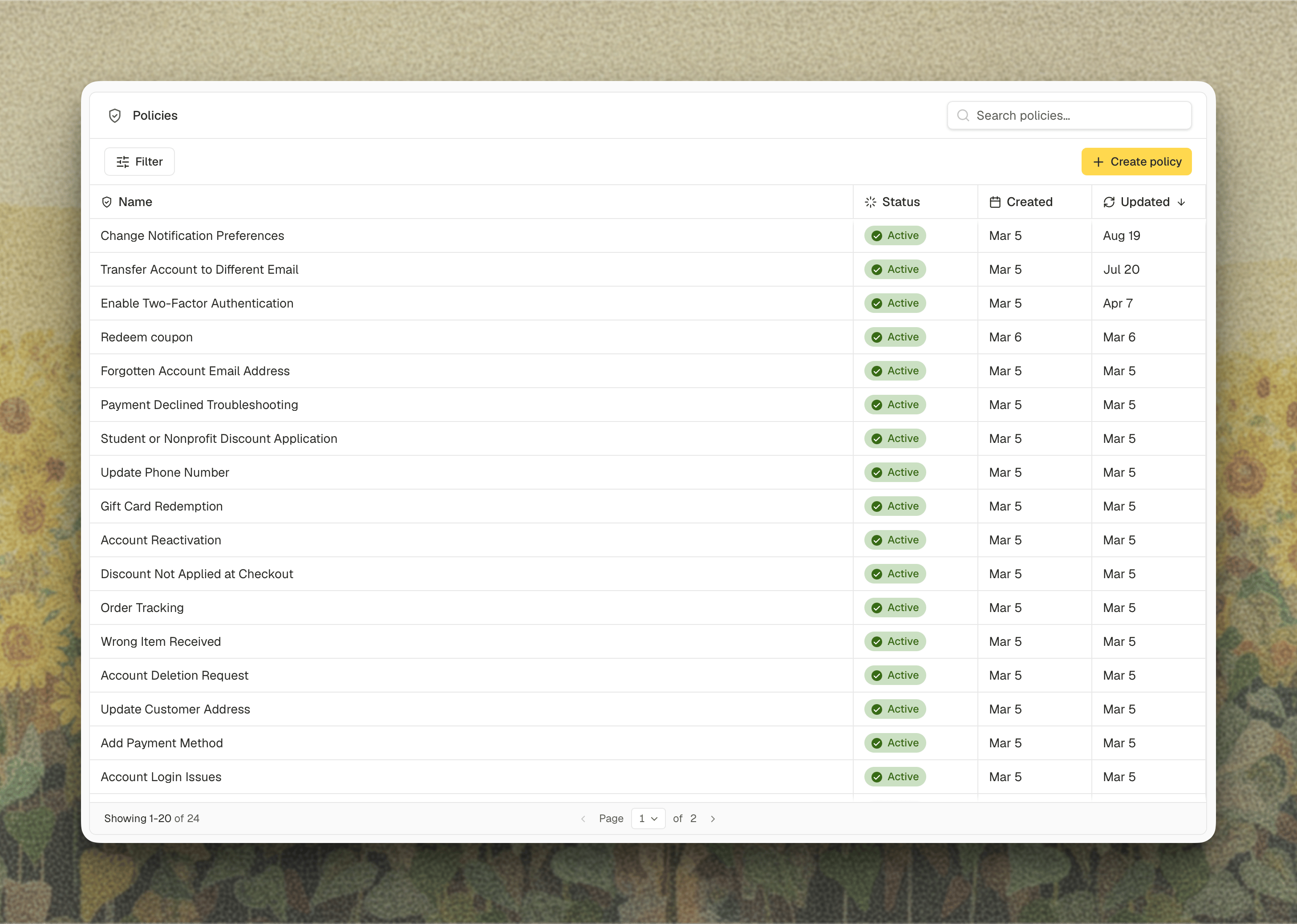Focus the Search policies input field
The height and width of the screenshot is (924, 1297).
[1069, 116]
